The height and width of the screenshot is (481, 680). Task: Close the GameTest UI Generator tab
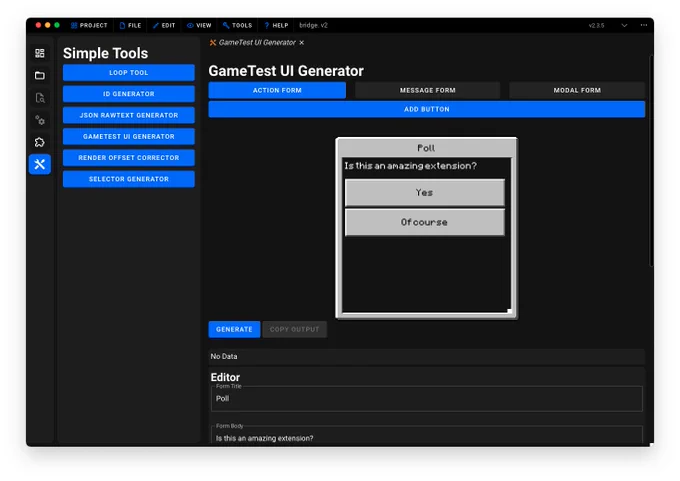[301, 43]
